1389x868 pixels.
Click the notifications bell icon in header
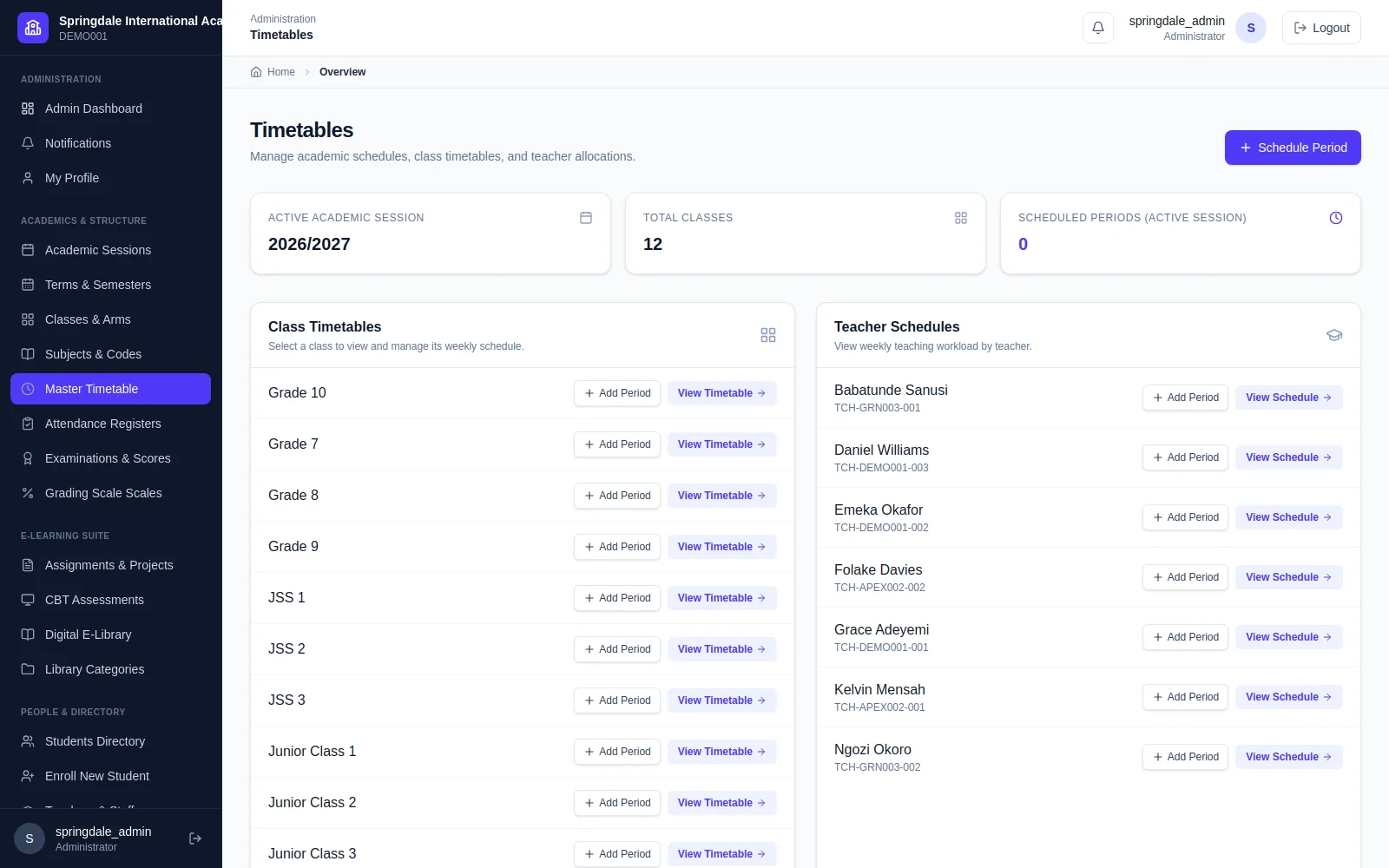[1097, 28]
